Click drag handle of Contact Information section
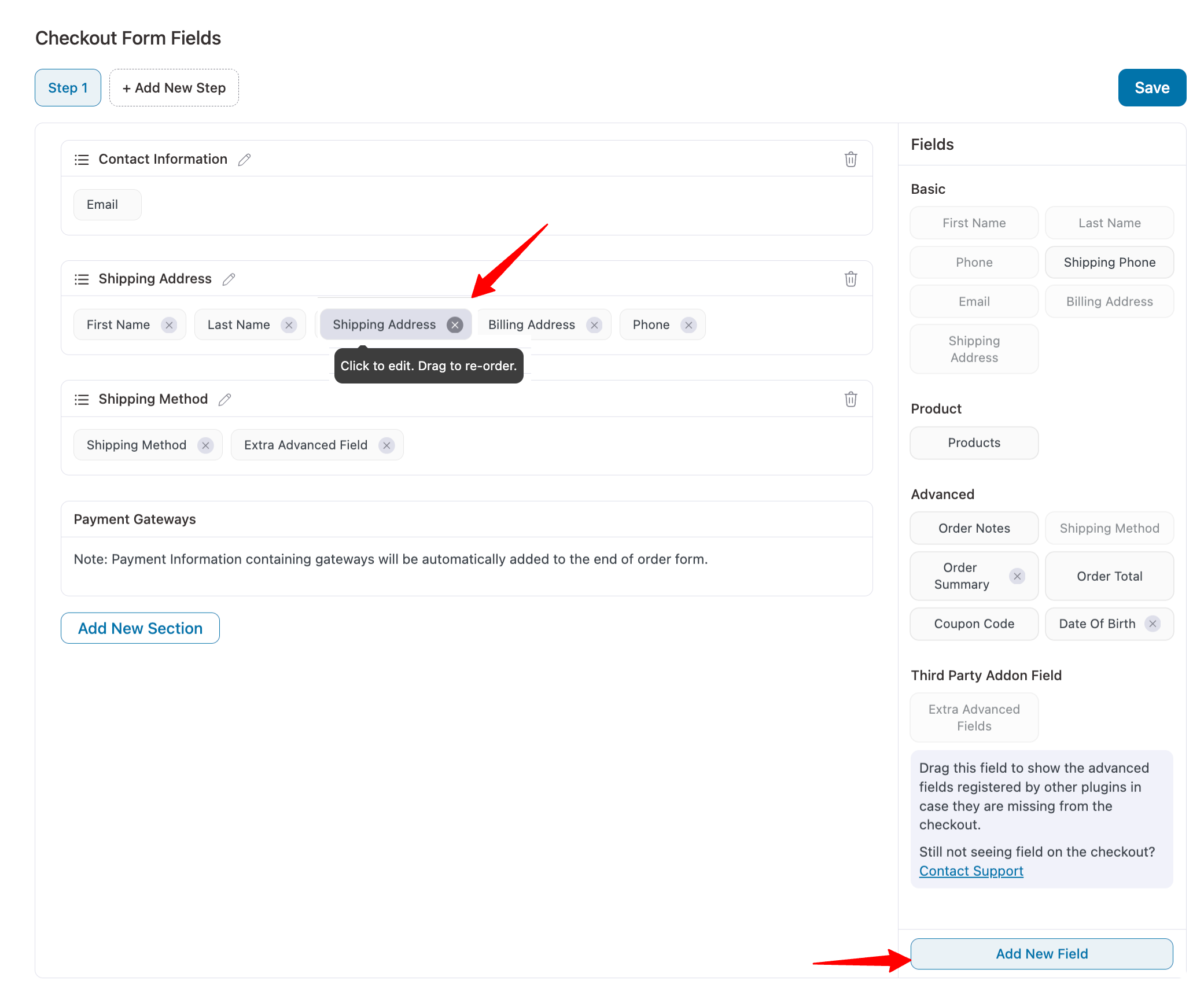 click(82, 160)
